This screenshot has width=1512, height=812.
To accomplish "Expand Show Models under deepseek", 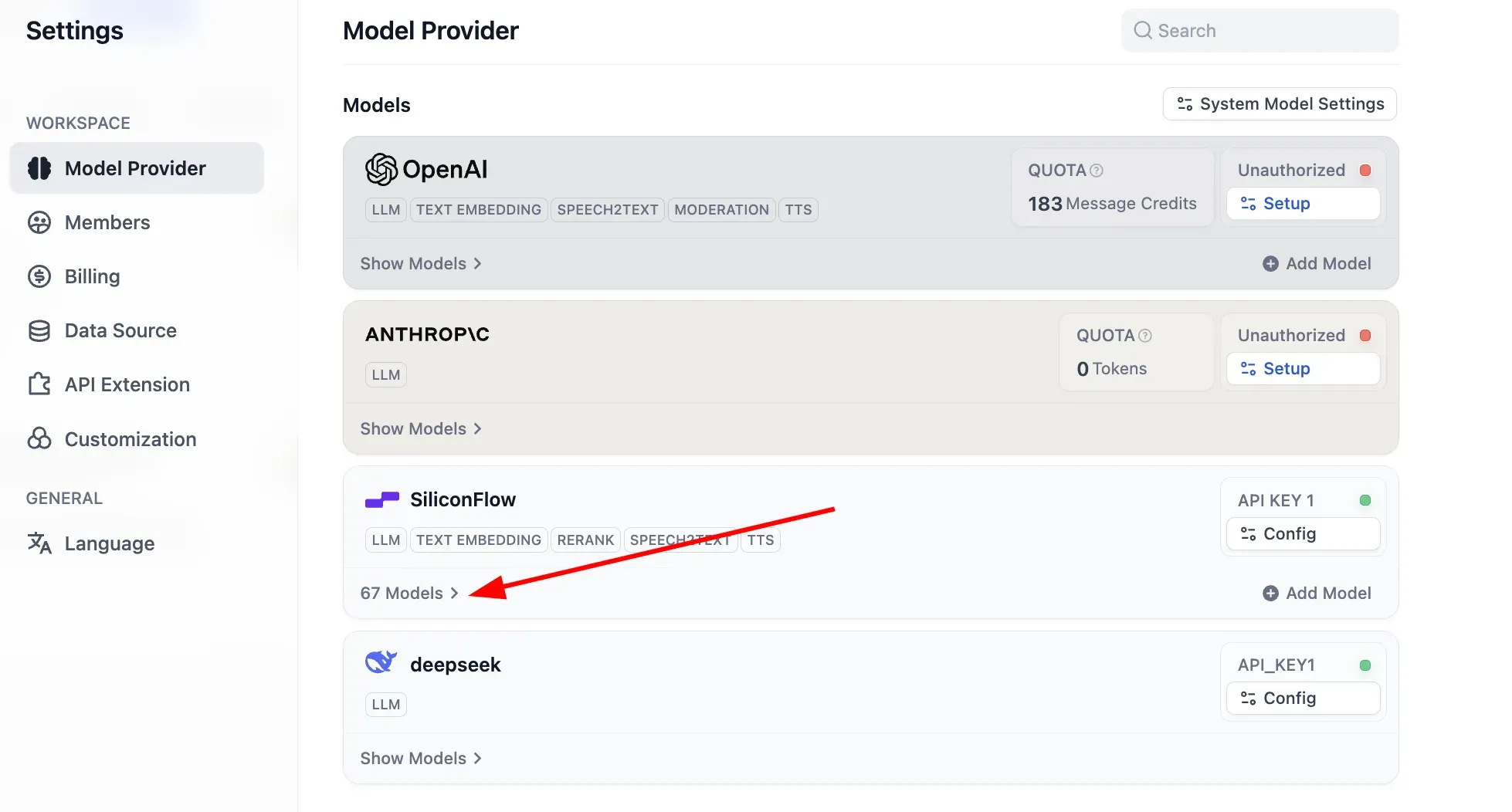I will point(421,759).
